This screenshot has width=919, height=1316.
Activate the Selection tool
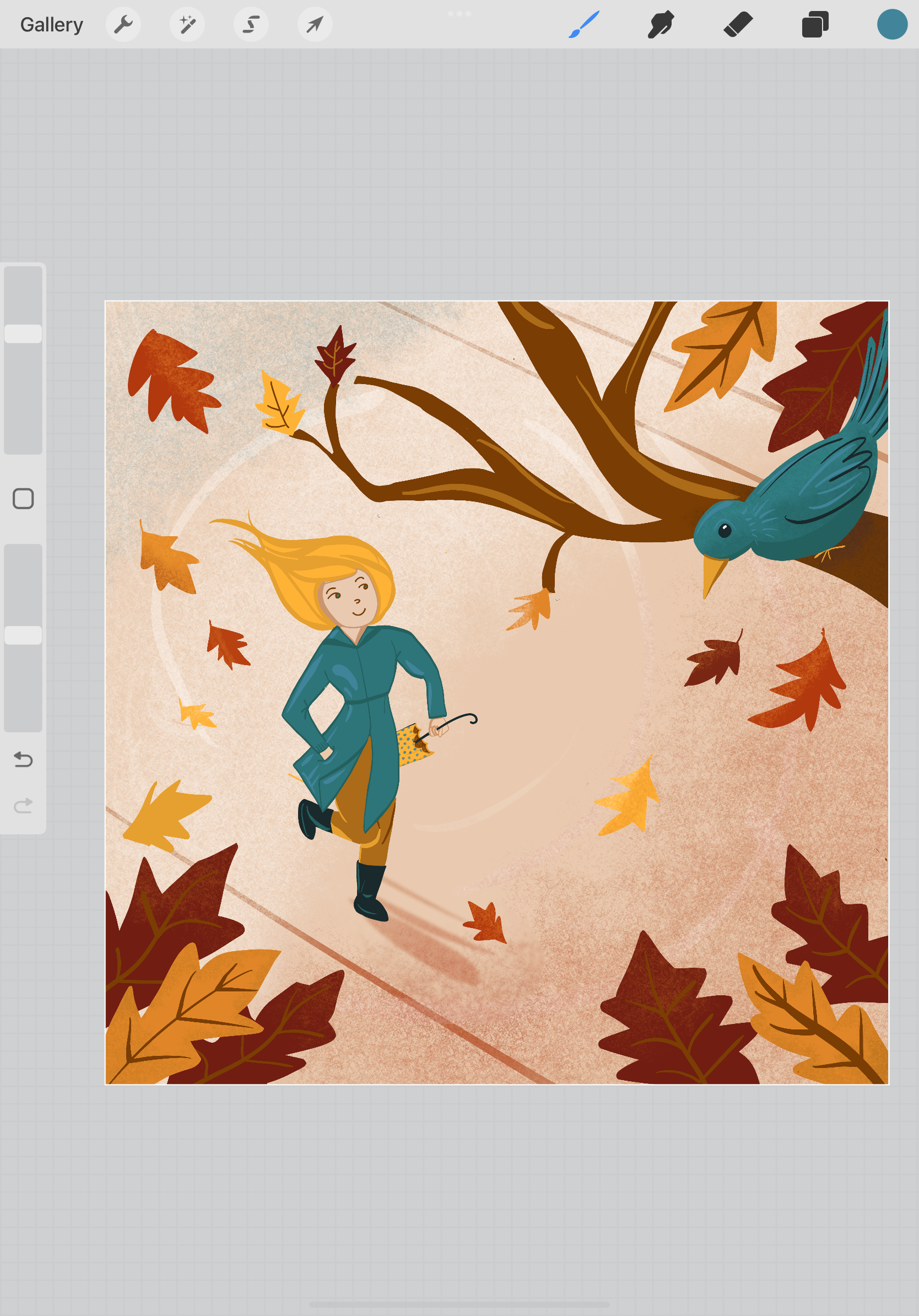(x=251, y=25)
